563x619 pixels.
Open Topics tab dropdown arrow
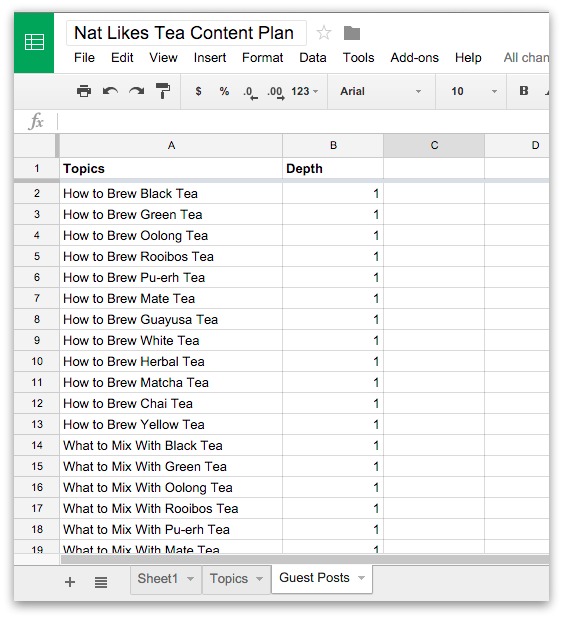tap(259, 579)
